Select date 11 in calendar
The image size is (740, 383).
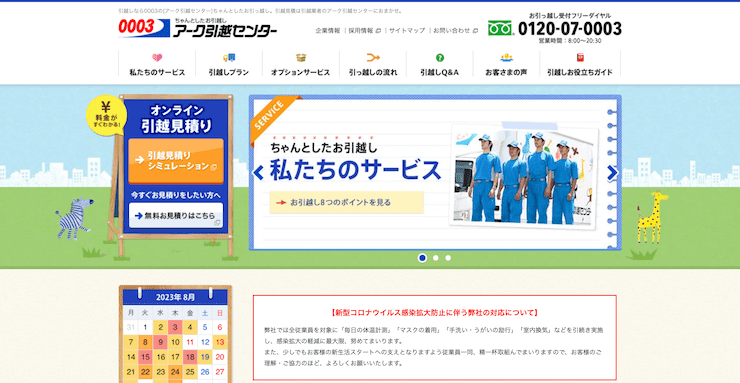[190, 342]
